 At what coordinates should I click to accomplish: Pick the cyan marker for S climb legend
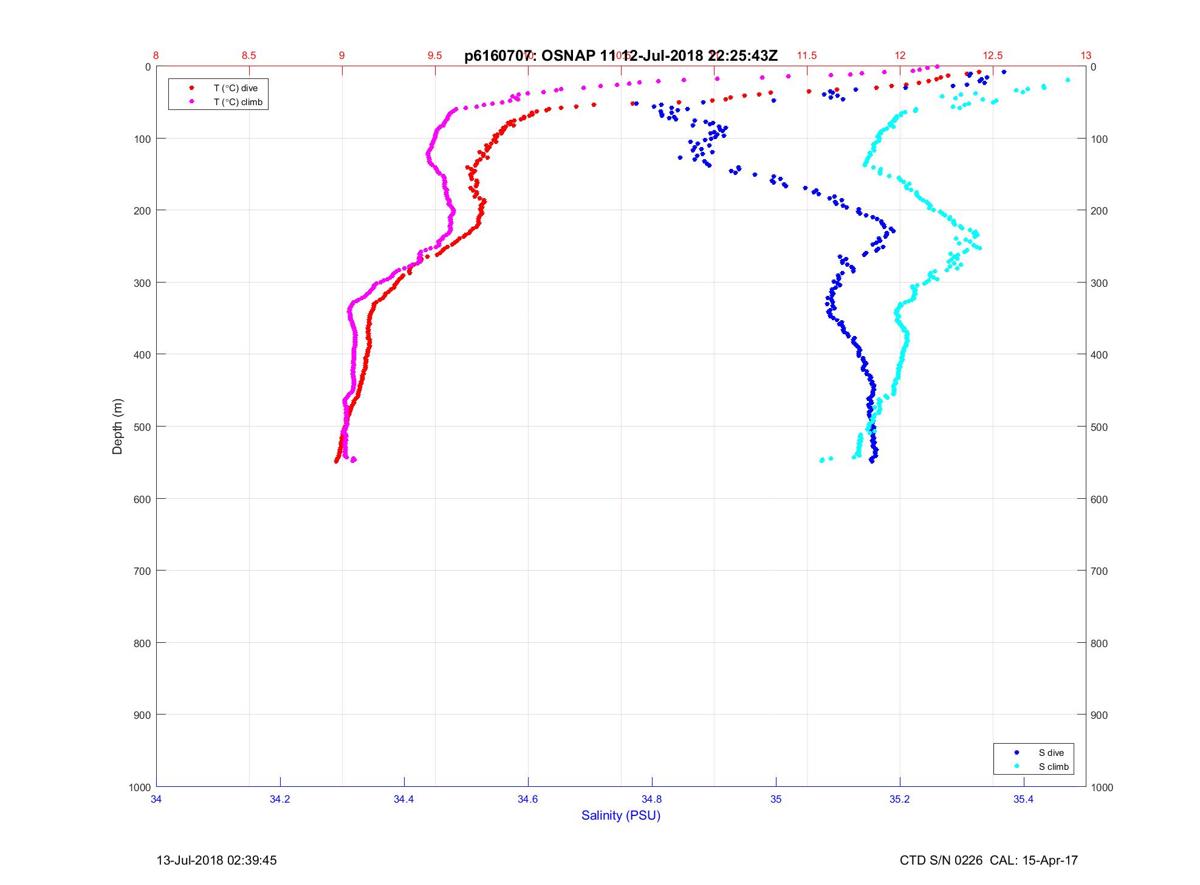tap(1017, 766)
